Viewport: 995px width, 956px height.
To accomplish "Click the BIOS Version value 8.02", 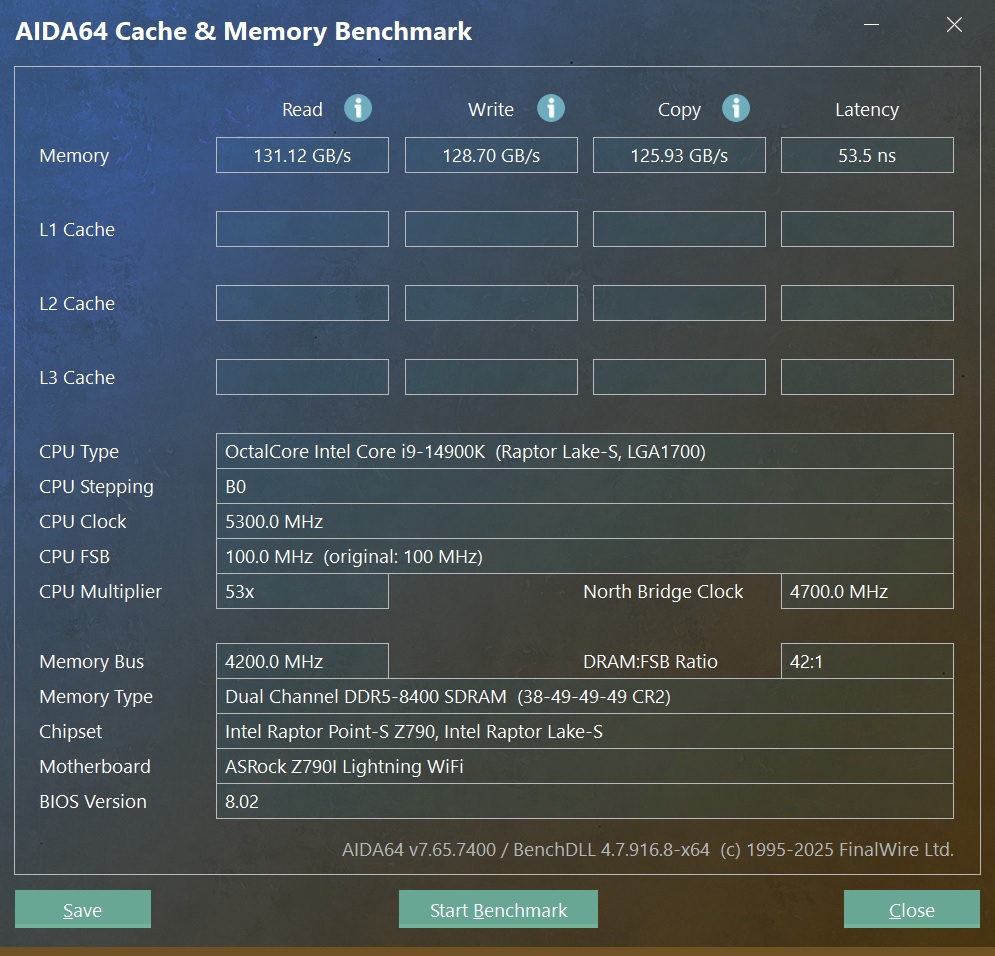I will [584, 801].
